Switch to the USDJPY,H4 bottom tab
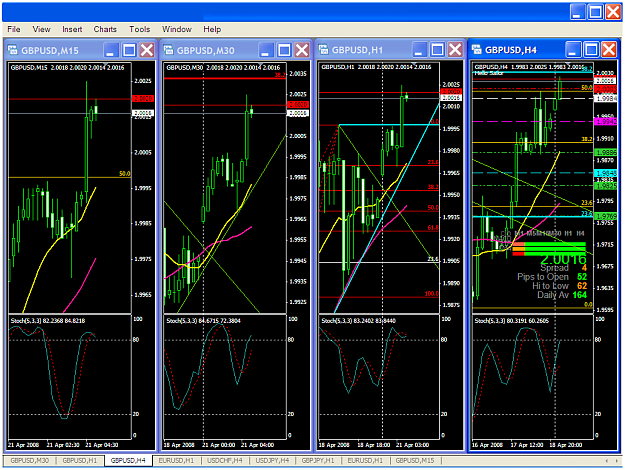Screen dimensions: 625x470 (272, 460)
